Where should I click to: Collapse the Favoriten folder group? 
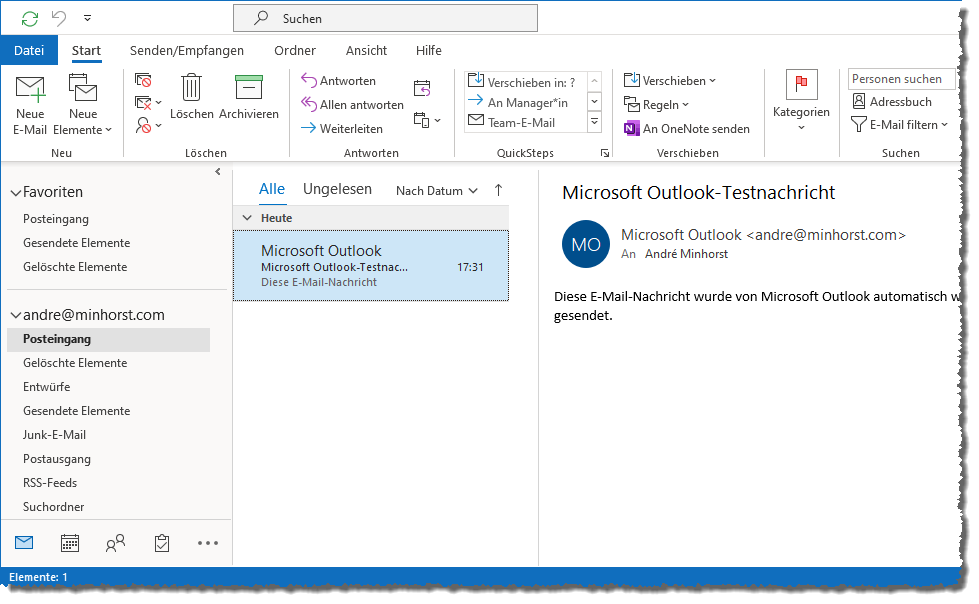pos(16,191)
